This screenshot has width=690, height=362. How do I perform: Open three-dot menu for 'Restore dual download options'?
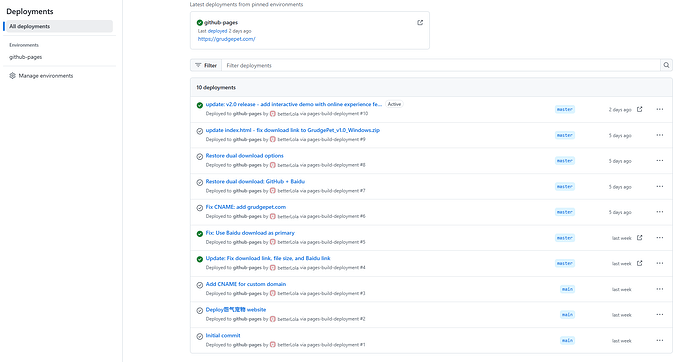tap(660, 161)
